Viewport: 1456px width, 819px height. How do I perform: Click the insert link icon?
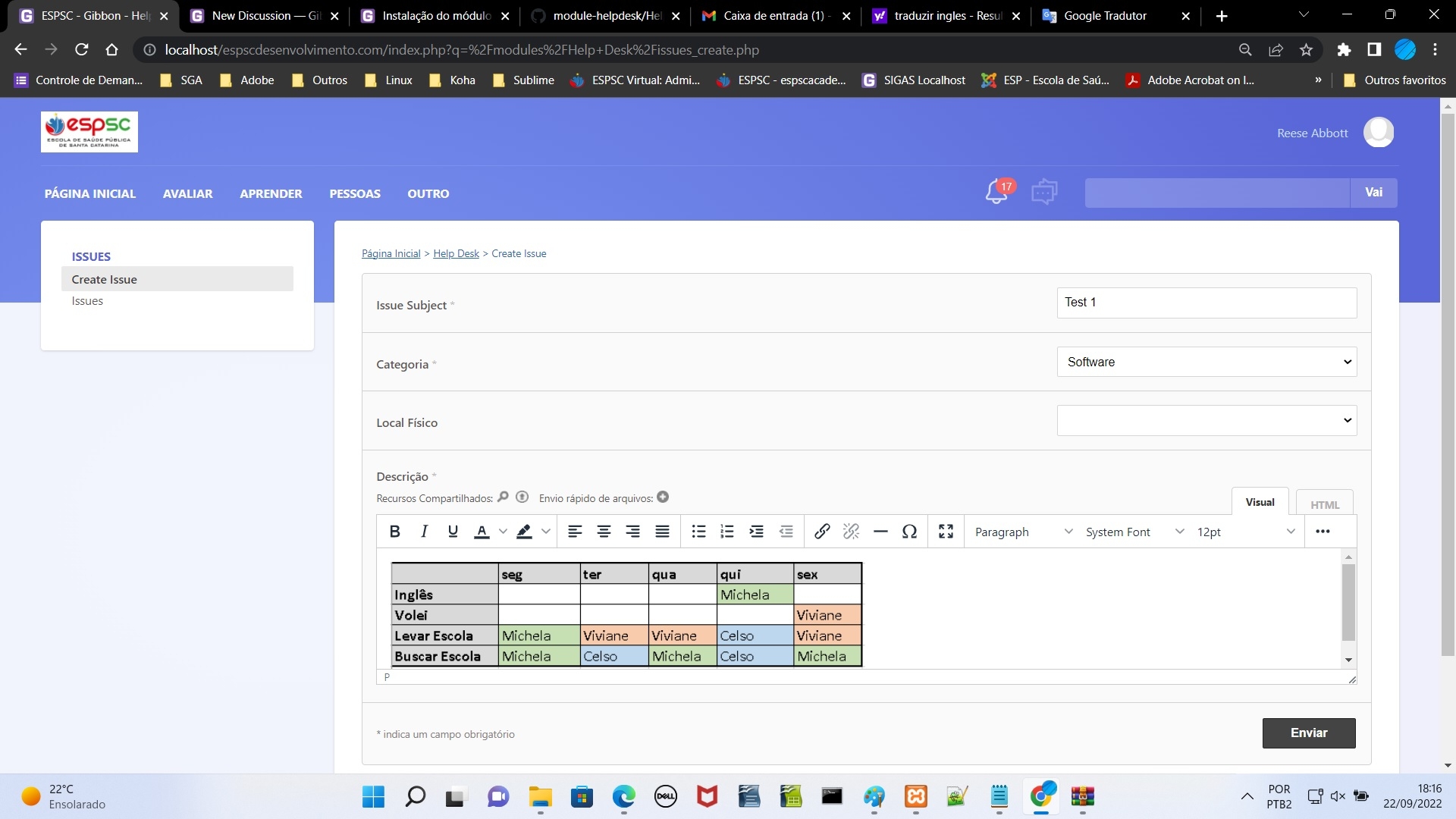pos(822,532)
